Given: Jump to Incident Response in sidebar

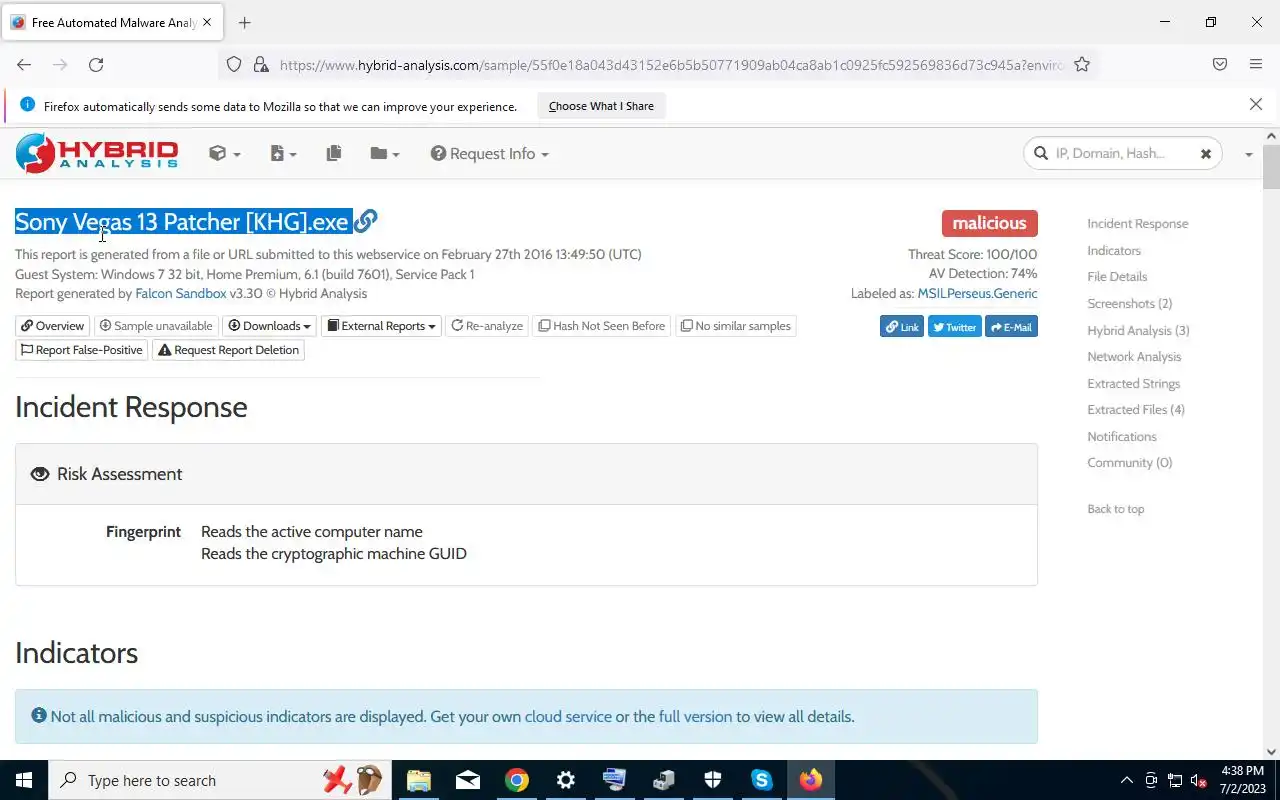Looking at the screenshot, I should pos(1138,224).
